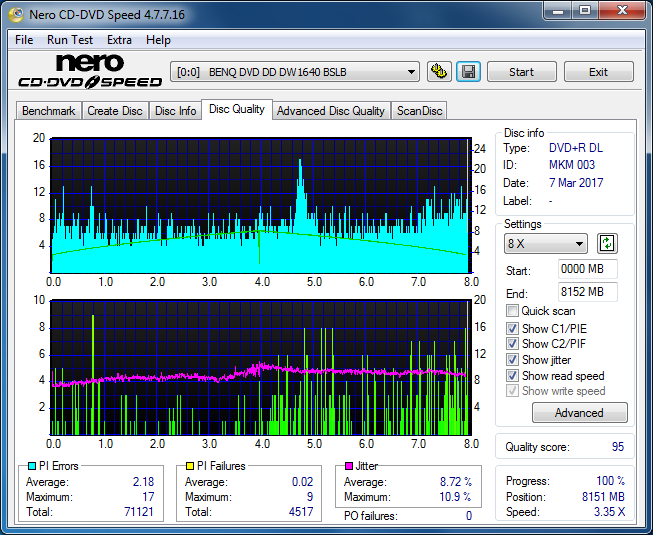Click the Exit button
This screenshot has width=653, height=535.
pos(598,72)
